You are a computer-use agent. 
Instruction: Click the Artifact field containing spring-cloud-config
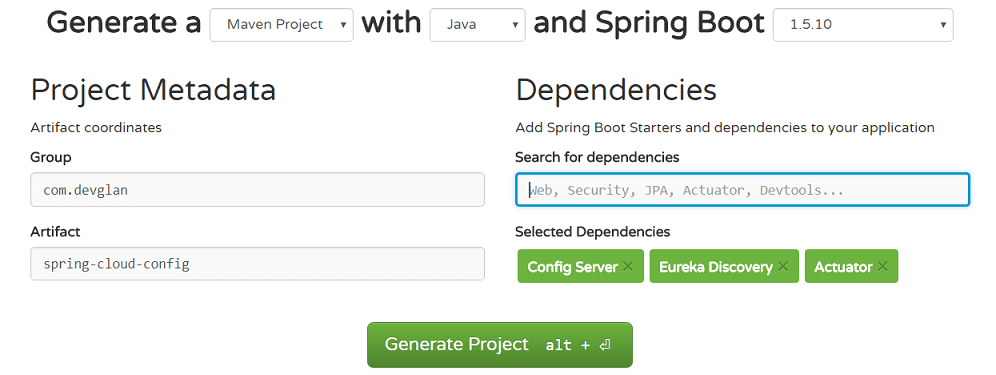(x=257, y=264)
